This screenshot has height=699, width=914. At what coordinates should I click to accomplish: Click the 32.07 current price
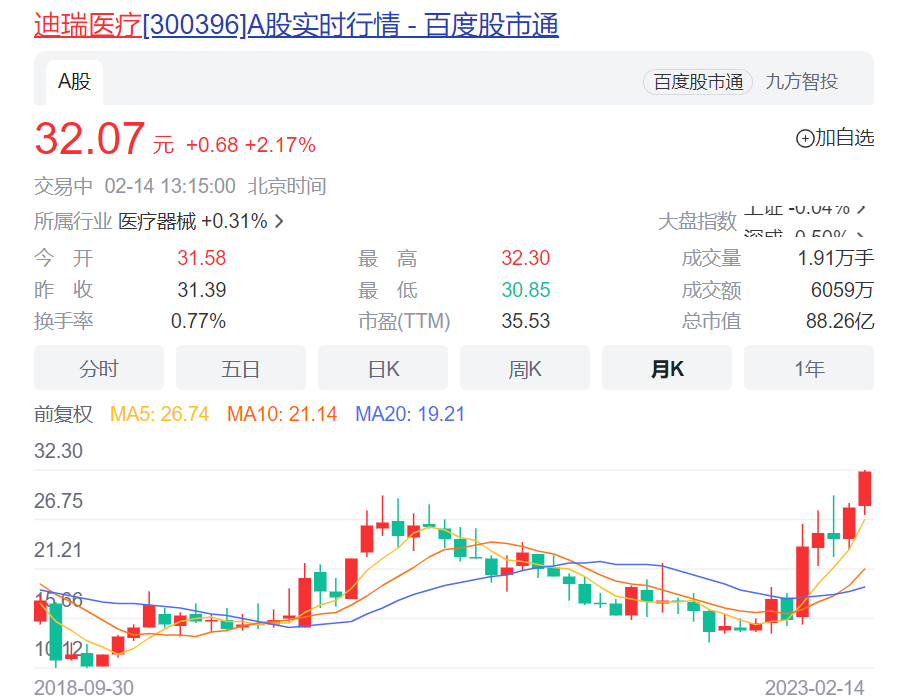point(90,140)
